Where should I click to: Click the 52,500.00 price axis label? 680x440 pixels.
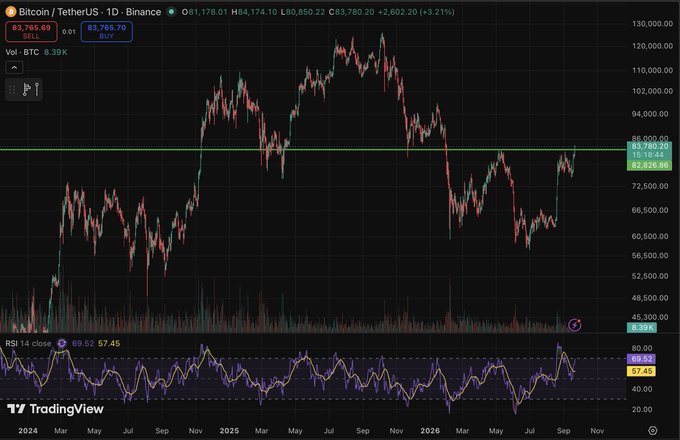coord(650,276)
